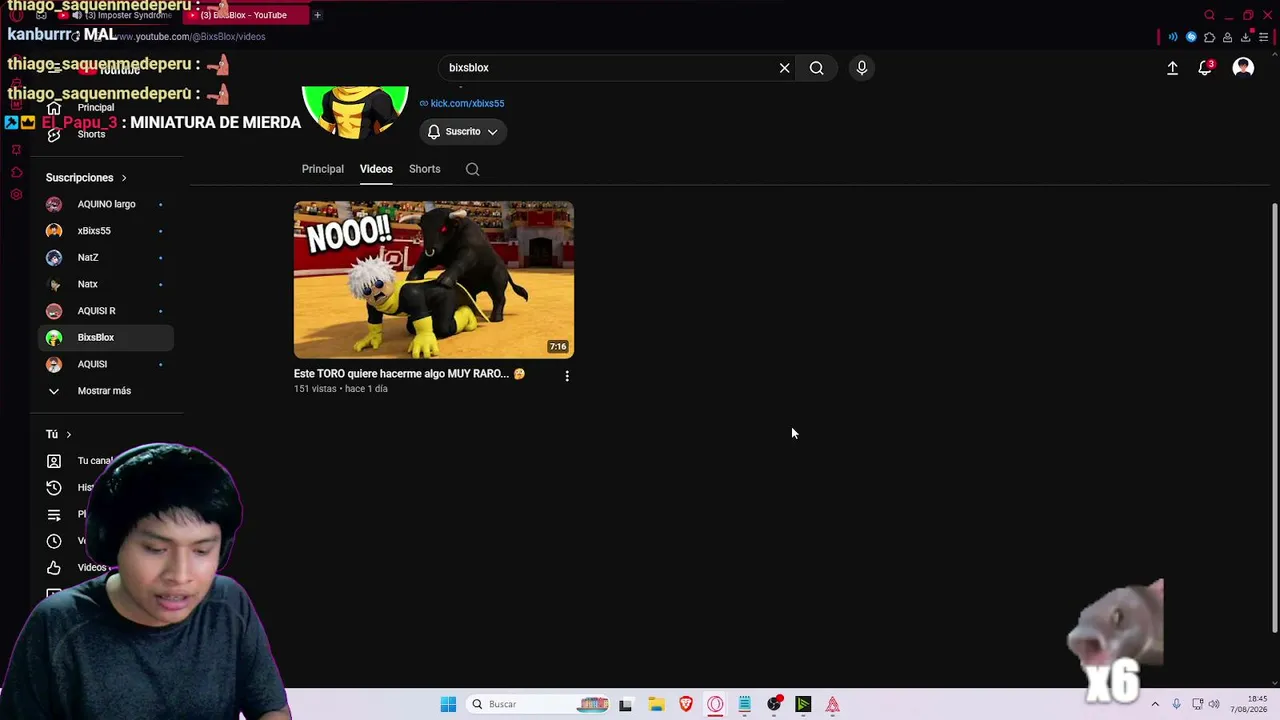Image resolution: width=1280 pixels, height=720 pixels.
Task: Expand the Tú section
Action: (x=58, y=434)
